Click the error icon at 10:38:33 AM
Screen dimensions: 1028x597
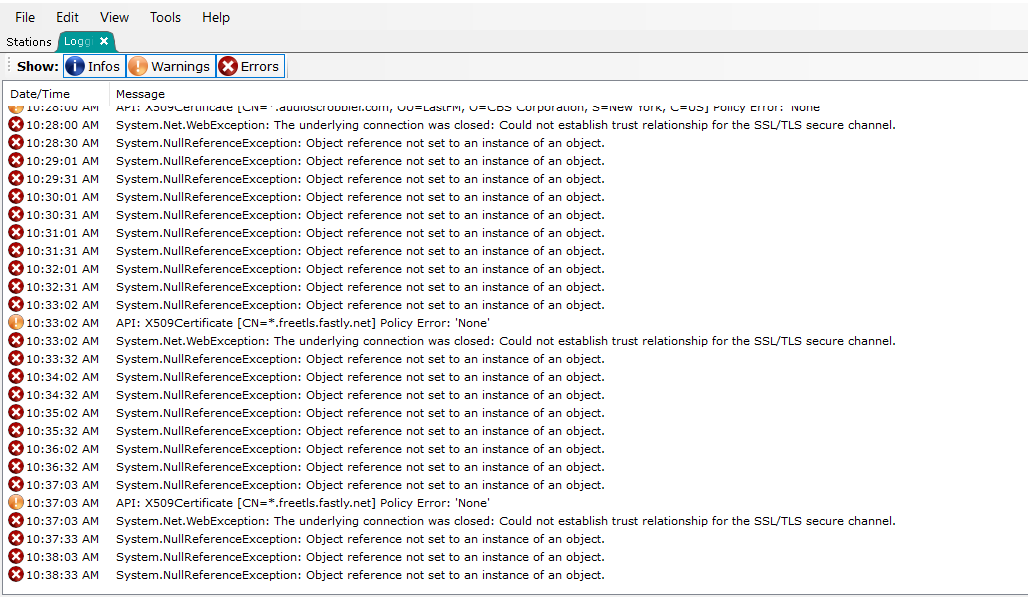[16, 575]
